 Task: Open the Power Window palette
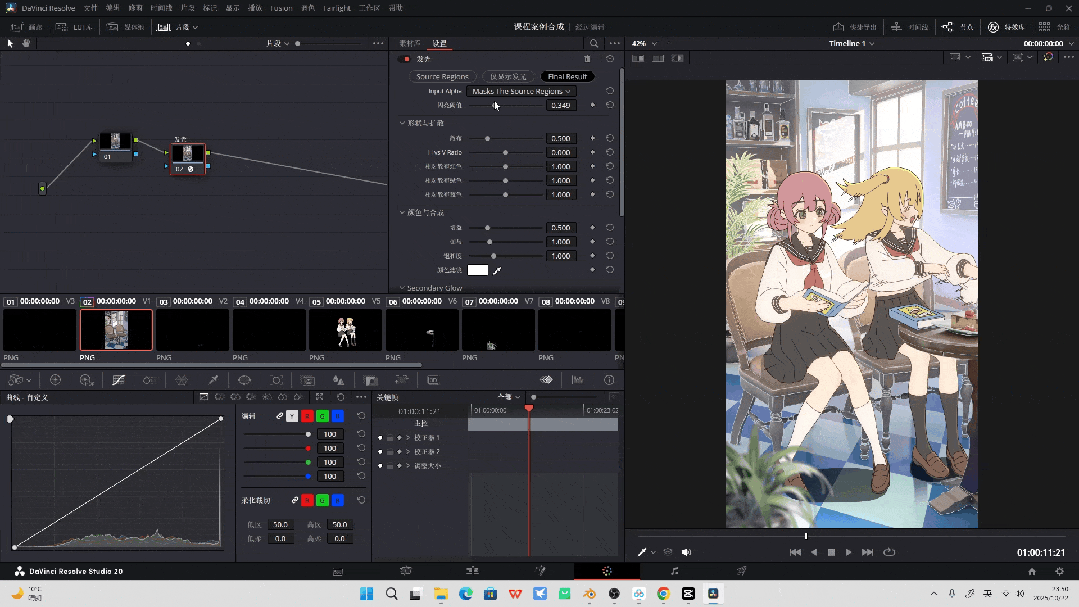(x=244, y=380)
